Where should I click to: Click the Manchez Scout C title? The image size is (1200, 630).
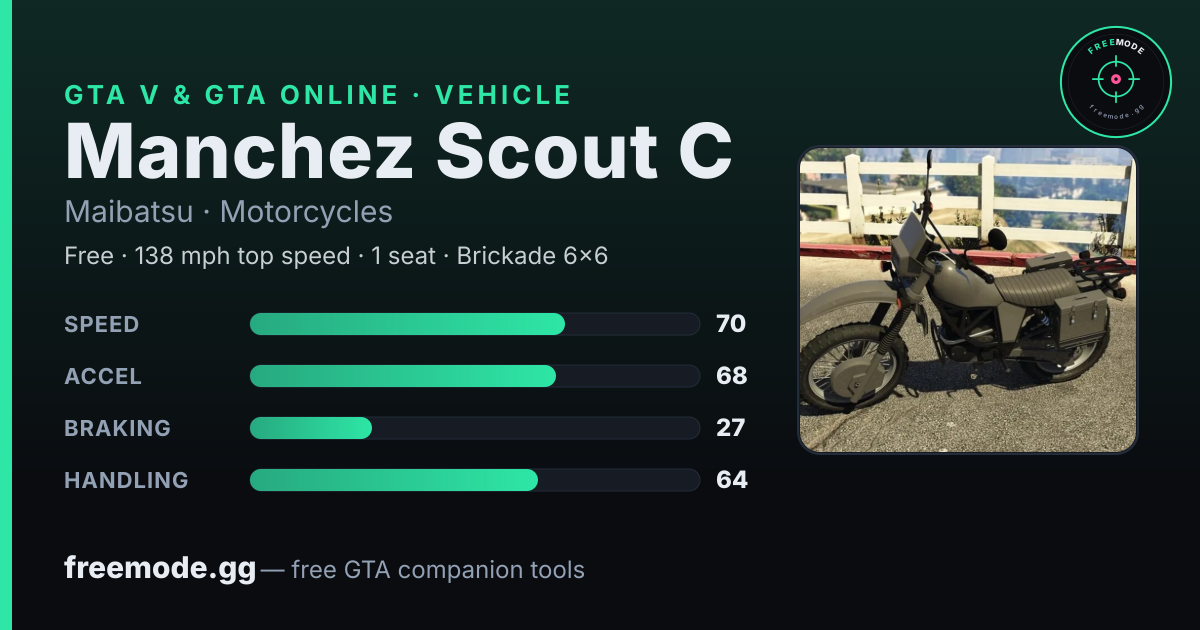pos(398,151)
